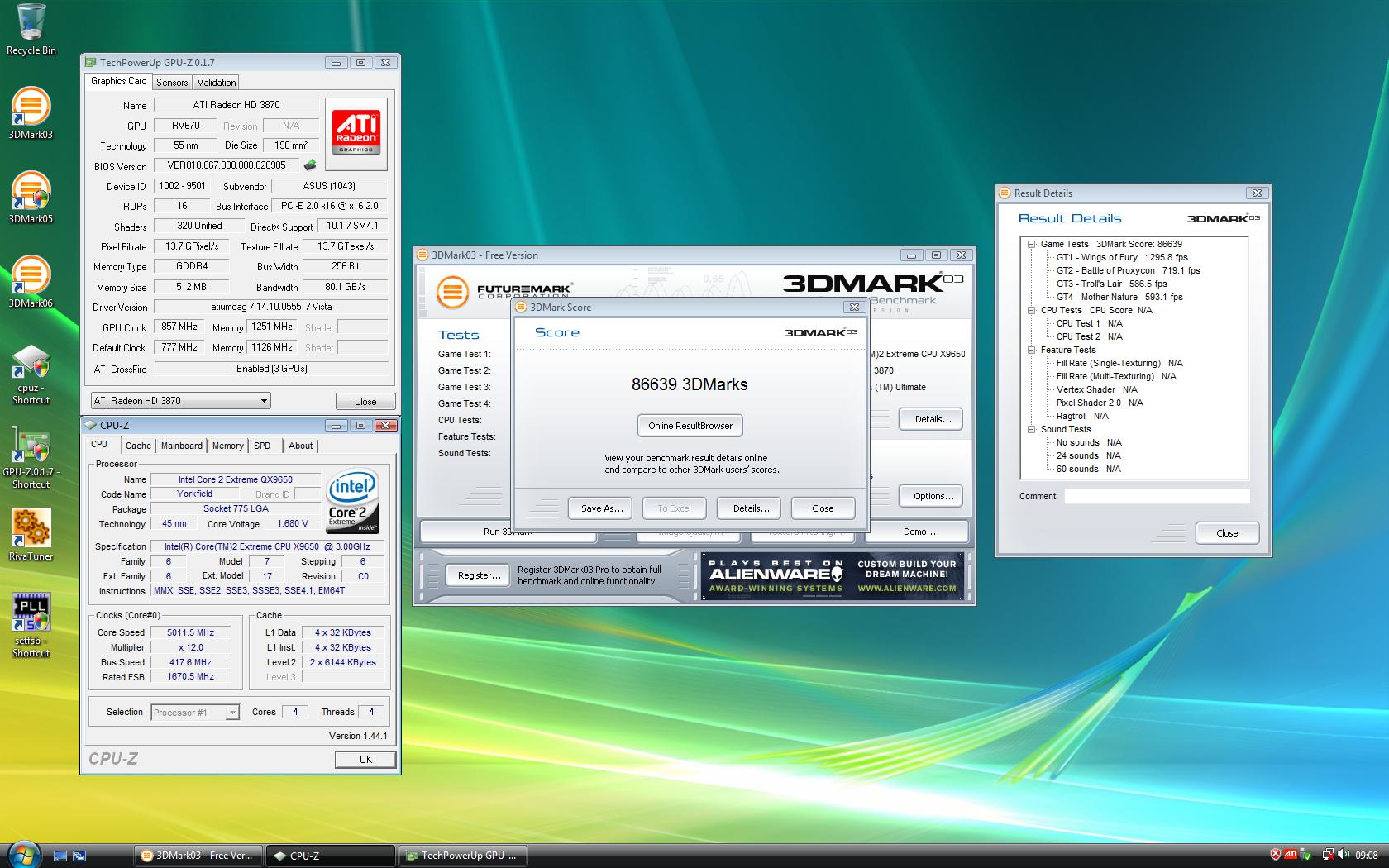Click the CPU-Z title bar icon
Screen dimensions: 1389x868
click(x=91, y=425)
